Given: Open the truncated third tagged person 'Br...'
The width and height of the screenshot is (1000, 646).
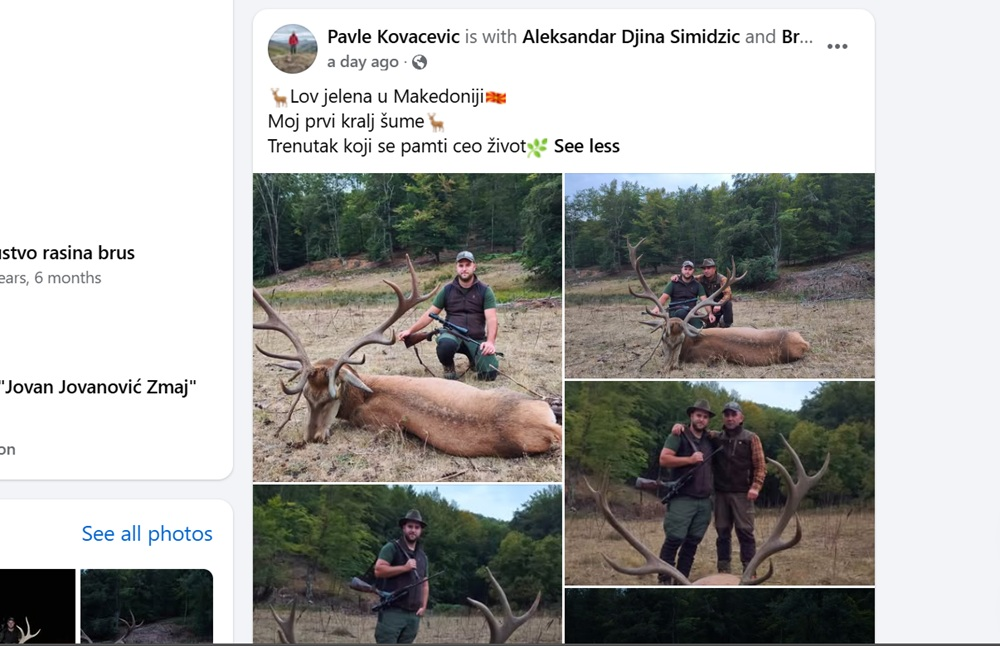Looking at the screenshot, I should tap(797, 37).
